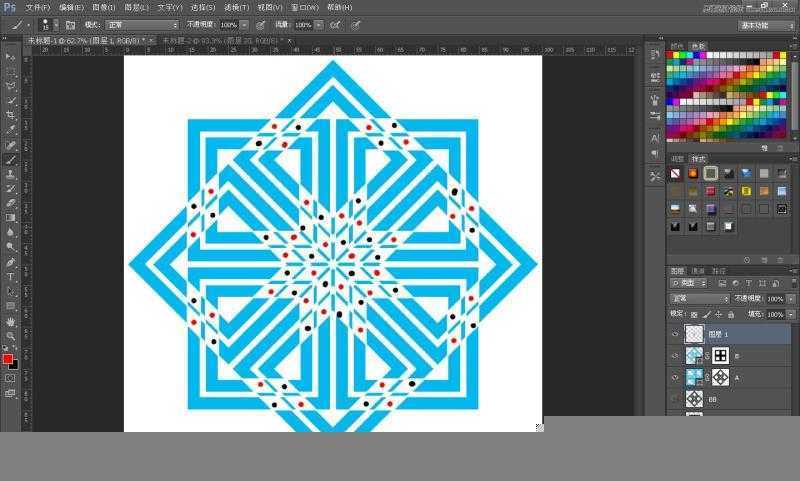Viewport: 800px width, 481px height.
Task: Open the 滤镜(T) menu
Action: pos(237,8)
